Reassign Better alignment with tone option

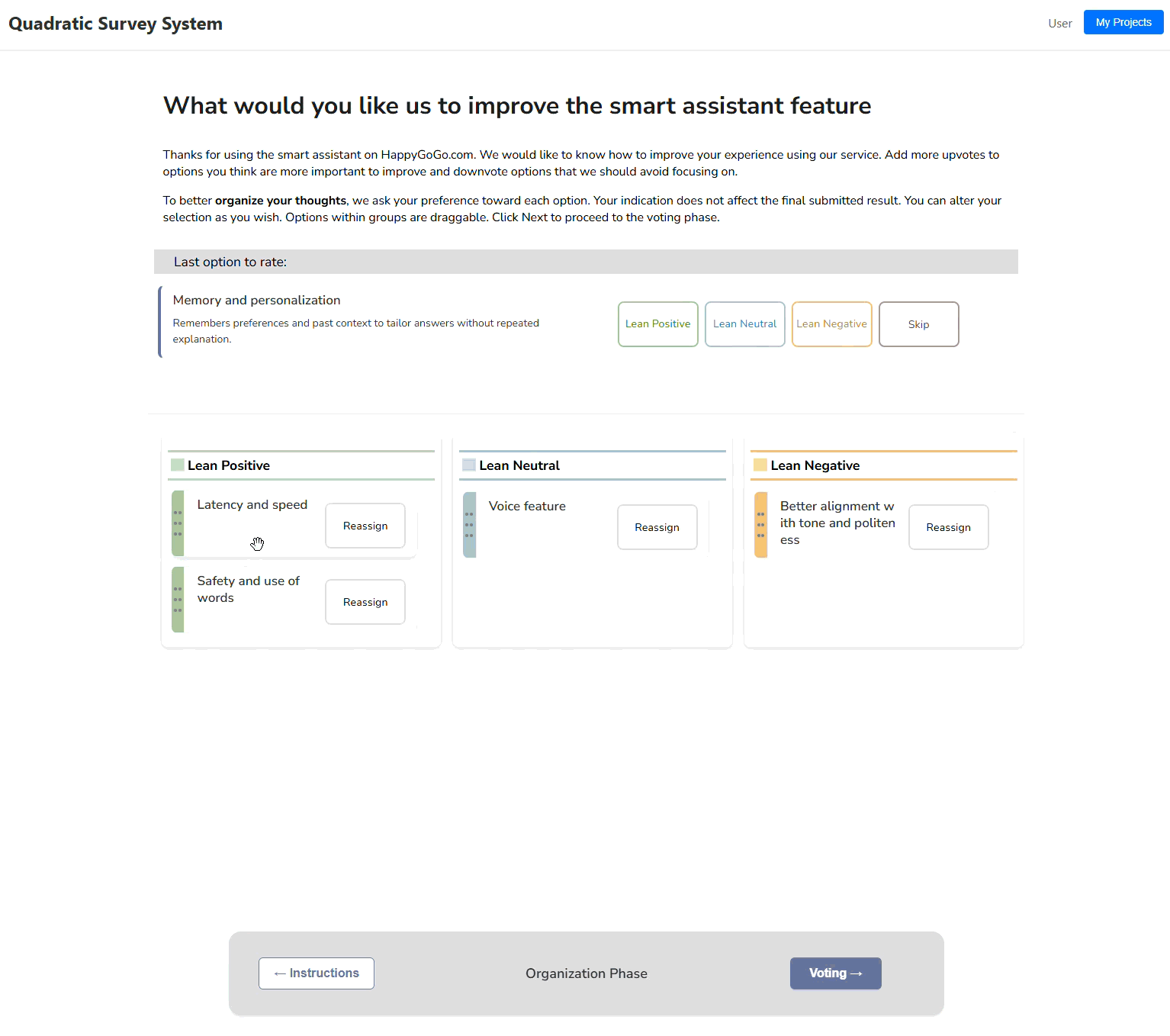[x=948, y=527]
